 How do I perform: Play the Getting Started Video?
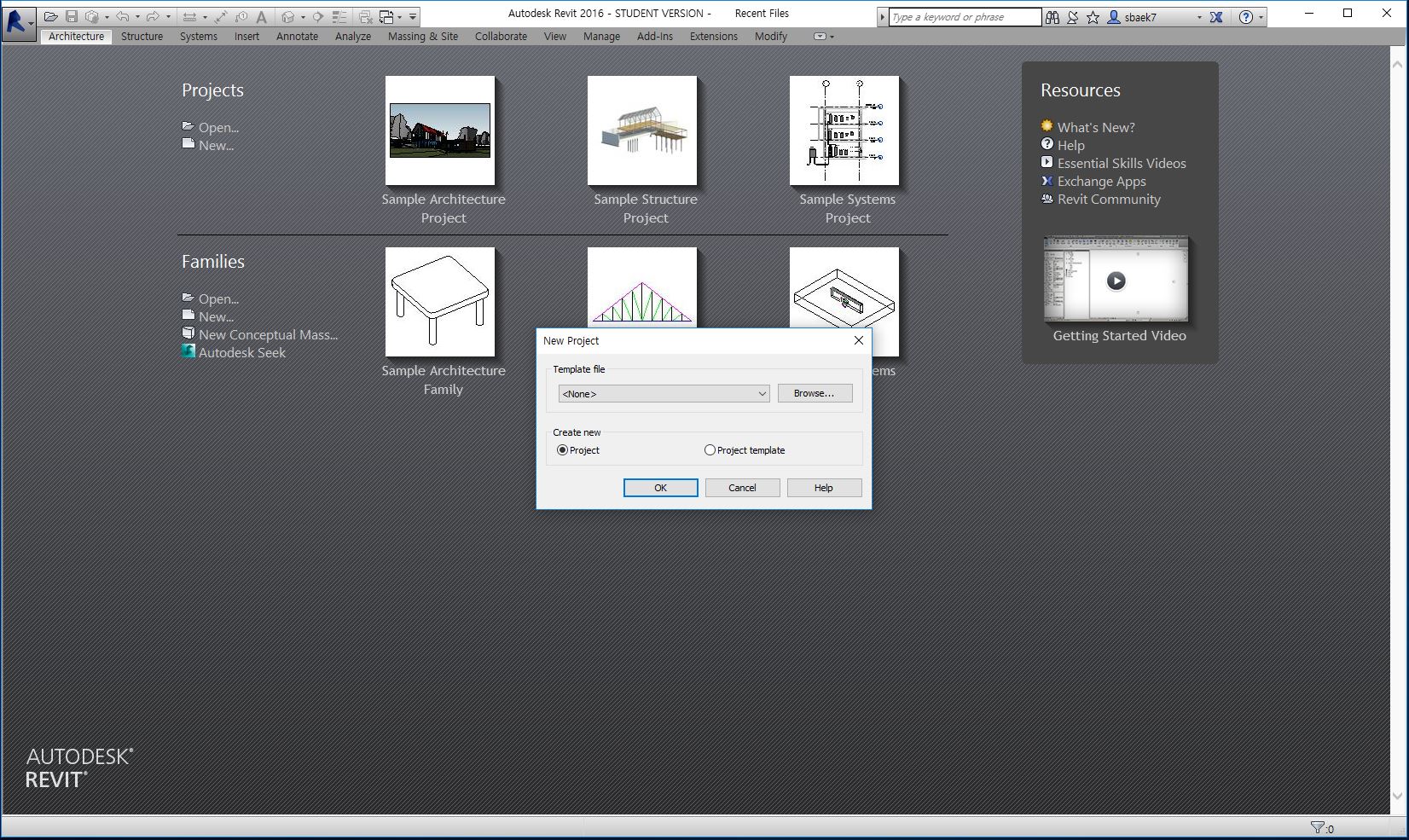(x=1116, y=281)
